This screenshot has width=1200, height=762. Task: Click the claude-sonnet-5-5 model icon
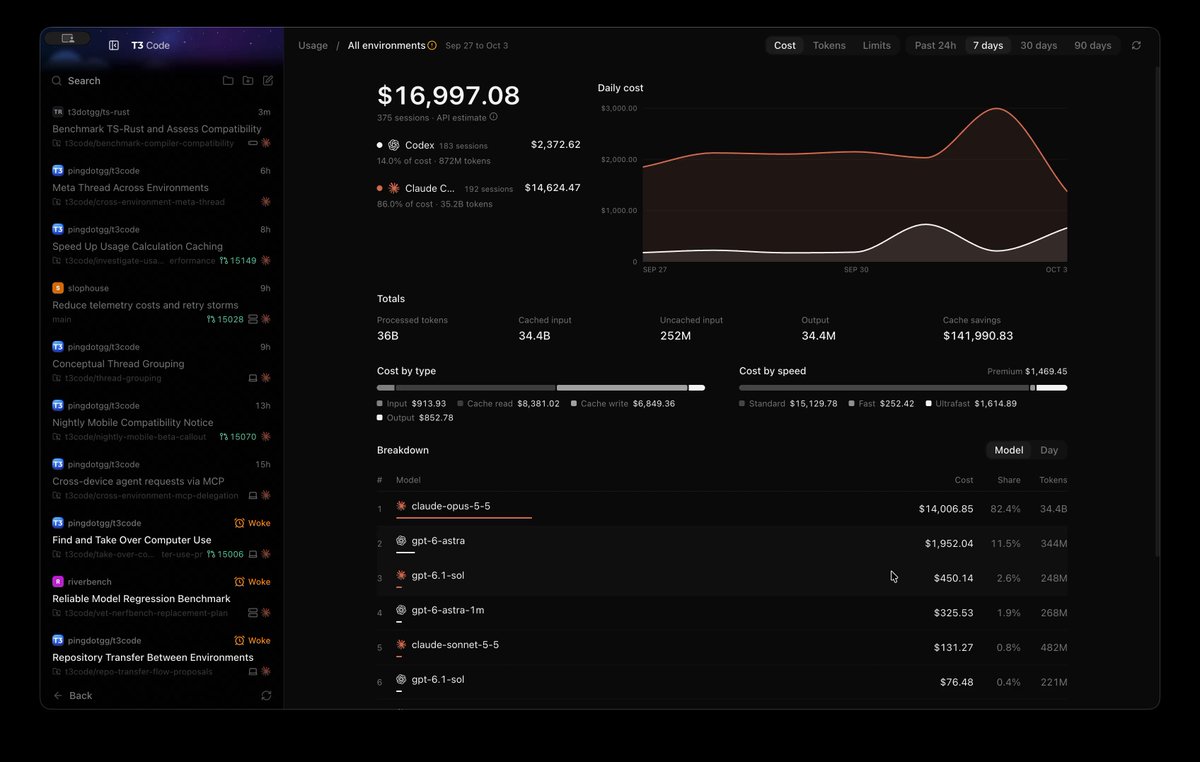point(401,645)
